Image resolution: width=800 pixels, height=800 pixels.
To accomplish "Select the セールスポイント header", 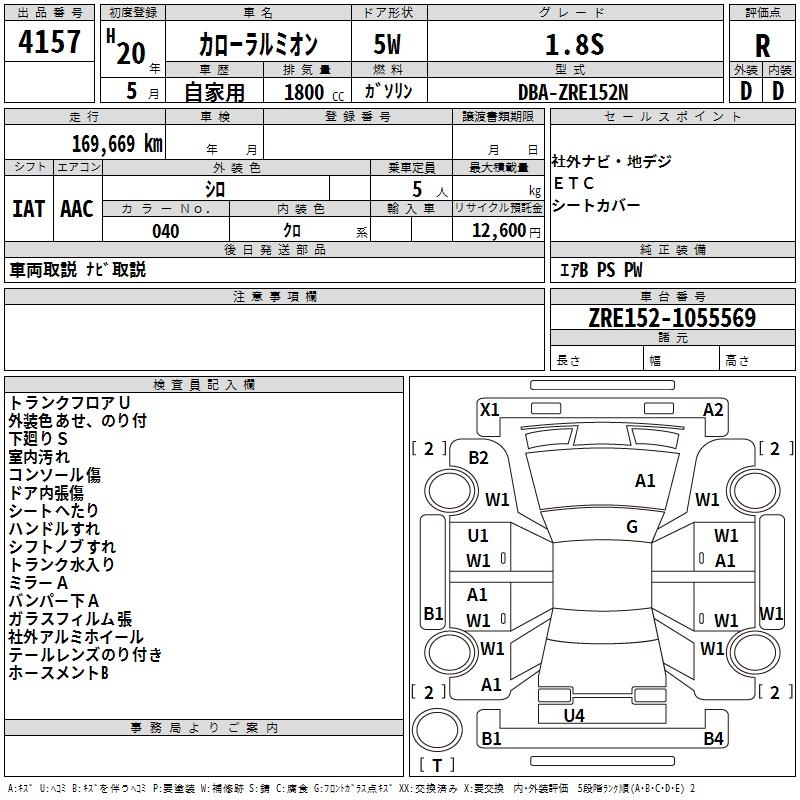I will point(672,116).
